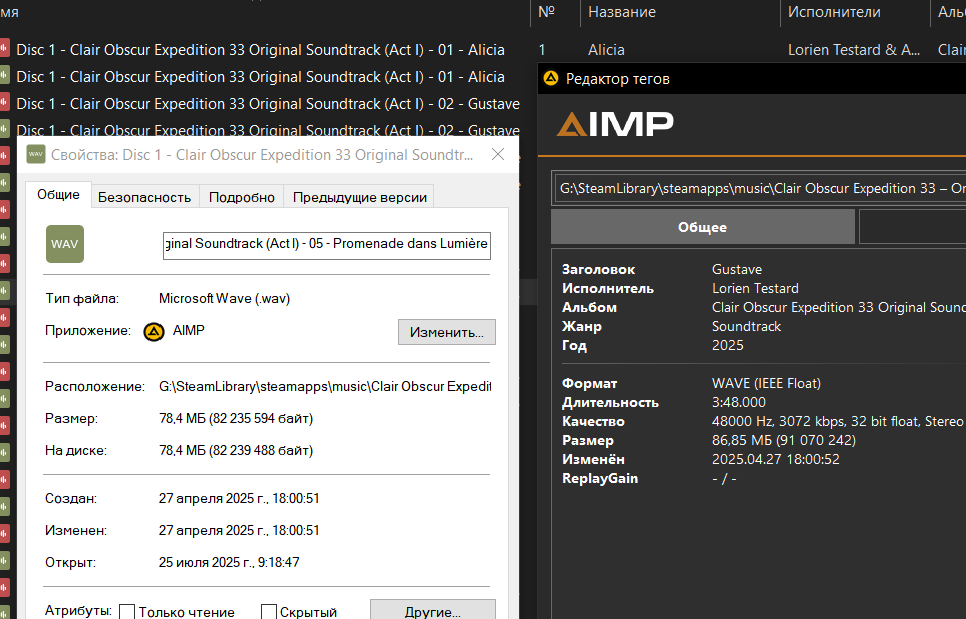Image resolution: width=966 pixels, height=619 pixels.
Task: Click Год value '2025'
Action: [x=728, y=345]
